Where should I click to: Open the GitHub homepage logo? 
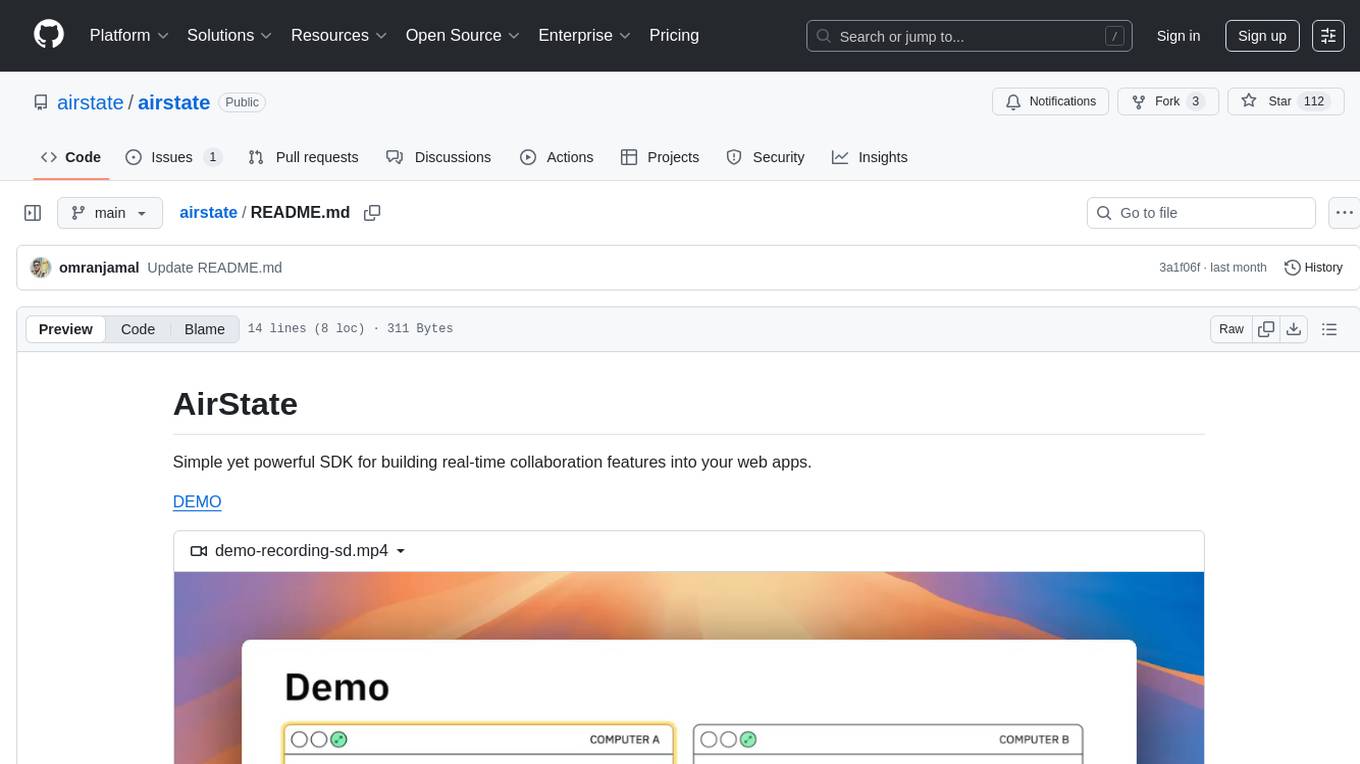coord(49,35)
